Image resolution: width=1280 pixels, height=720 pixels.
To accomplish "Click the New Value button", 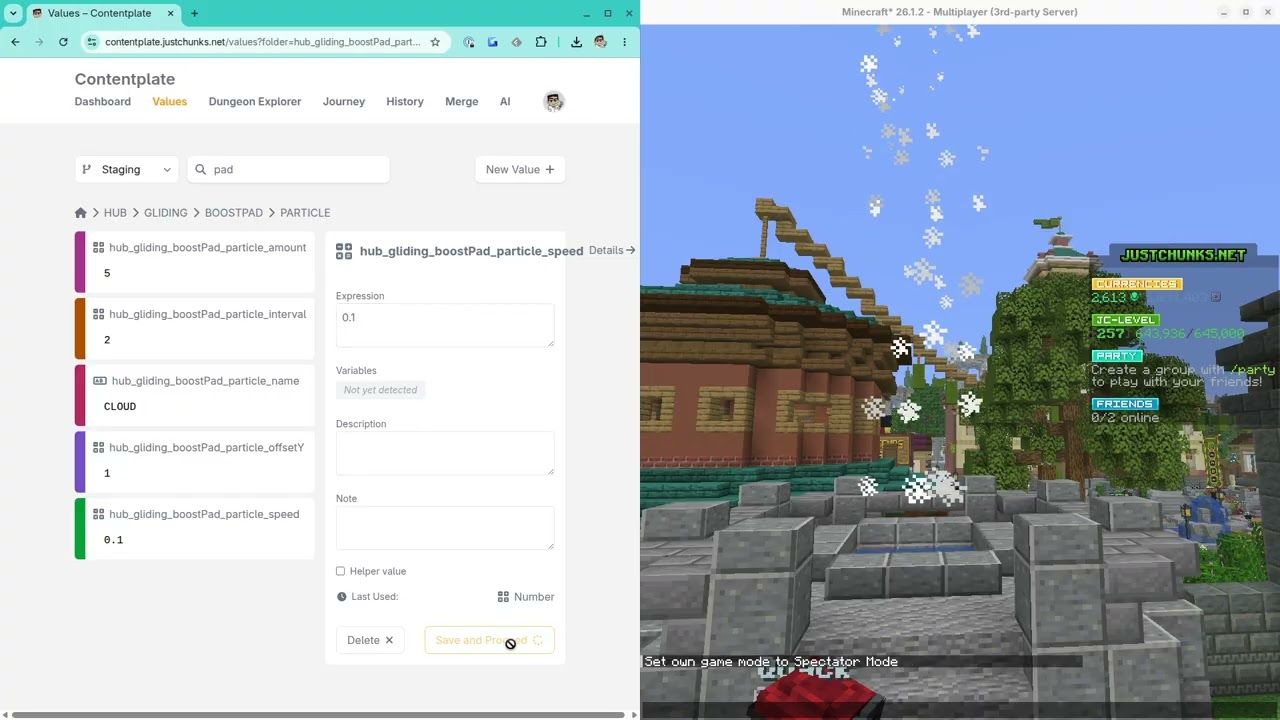I will pyautogui.click(x=520, y=170).
